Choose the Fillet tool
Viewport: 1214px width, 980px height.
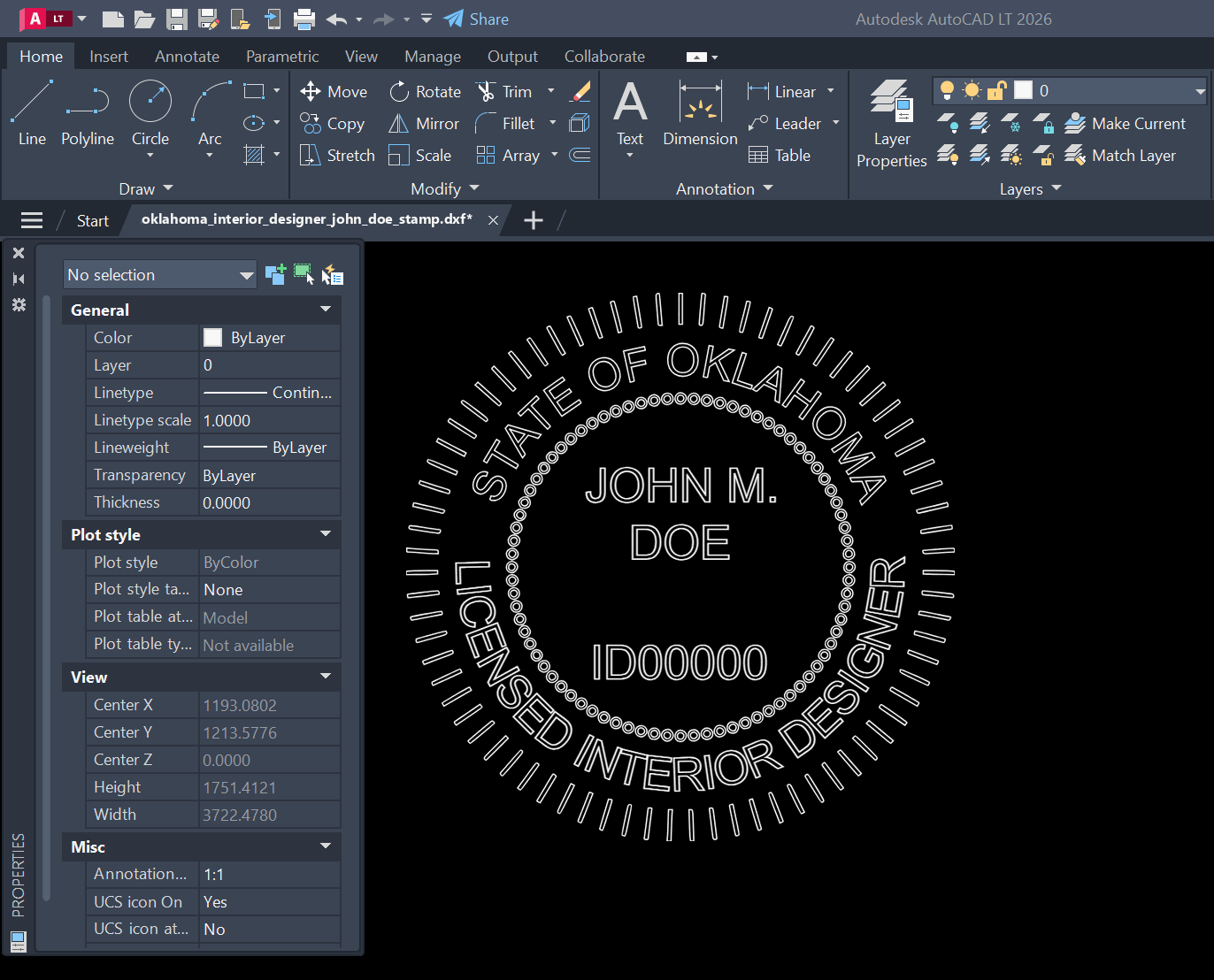505,123
